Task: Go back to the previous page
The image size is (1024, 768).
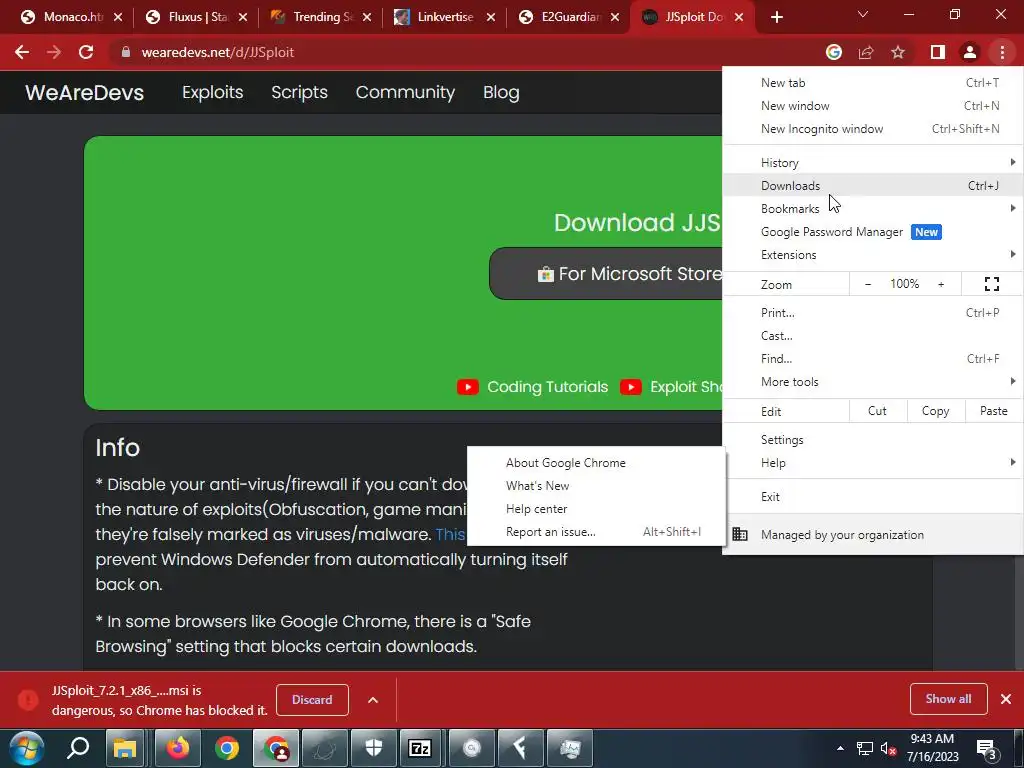Action: click(x=22, y=52)
